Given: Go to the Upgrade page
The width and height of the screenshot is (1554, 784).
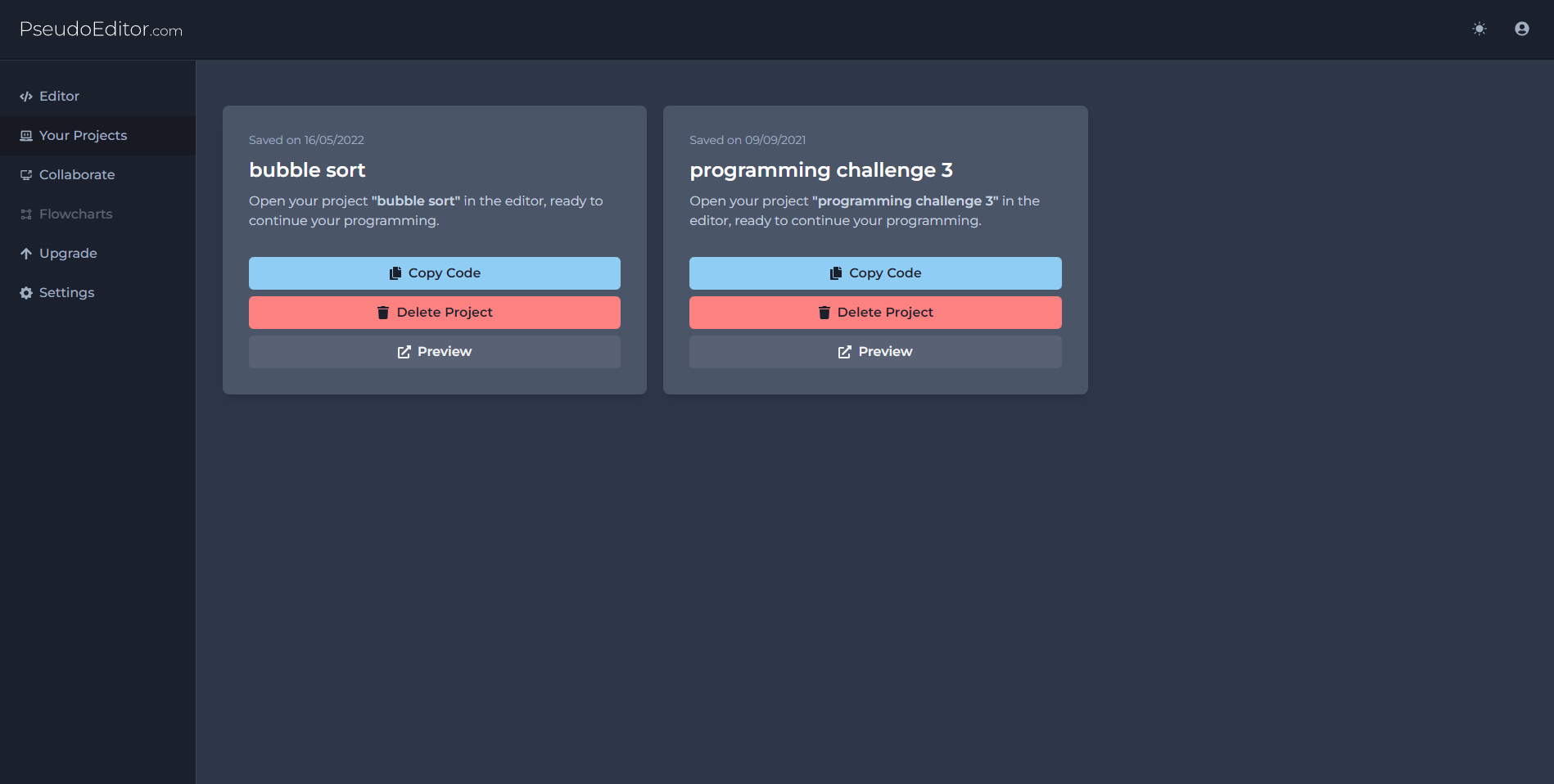Looking at the screenshot, I should click(97, 253).
